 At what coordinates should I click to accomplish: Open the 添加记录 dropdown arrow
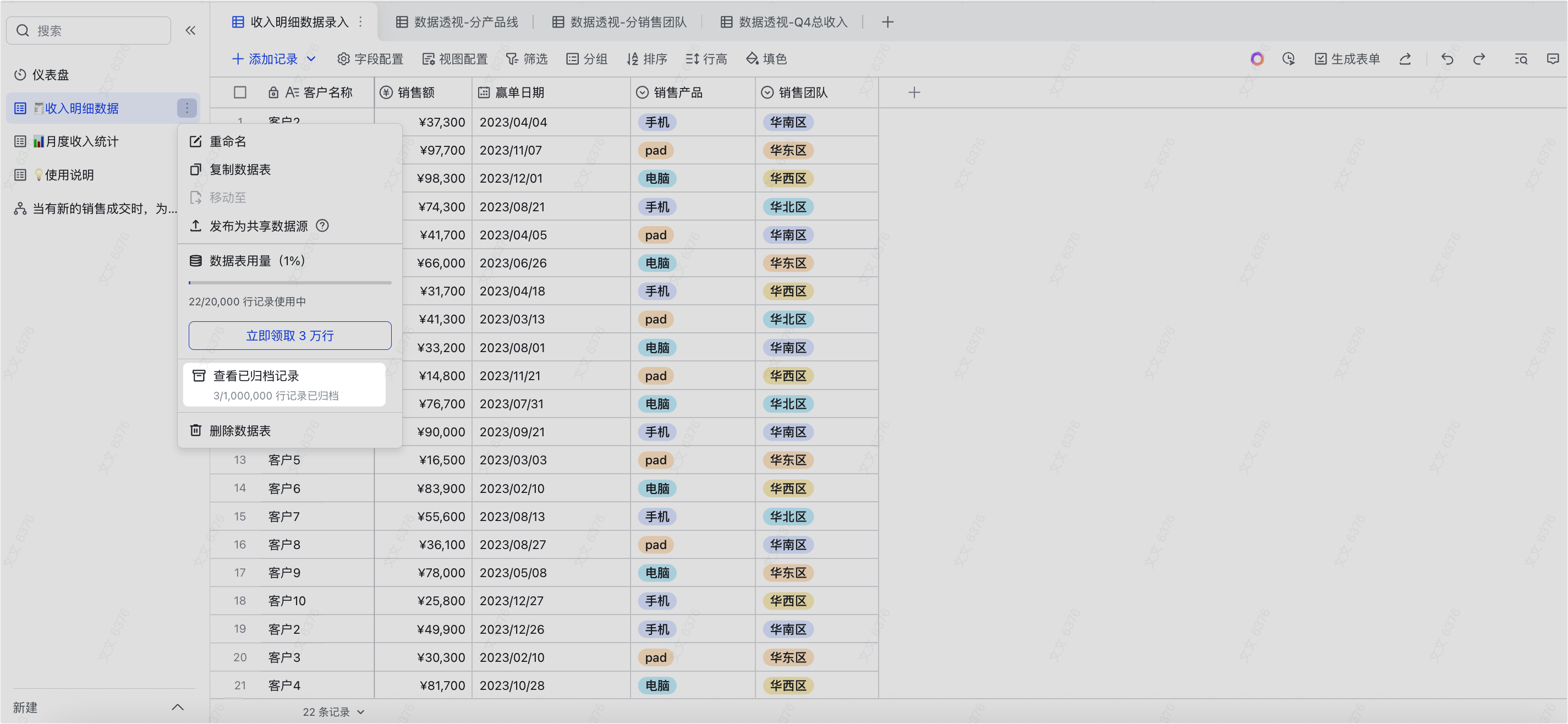click(311, 59)
